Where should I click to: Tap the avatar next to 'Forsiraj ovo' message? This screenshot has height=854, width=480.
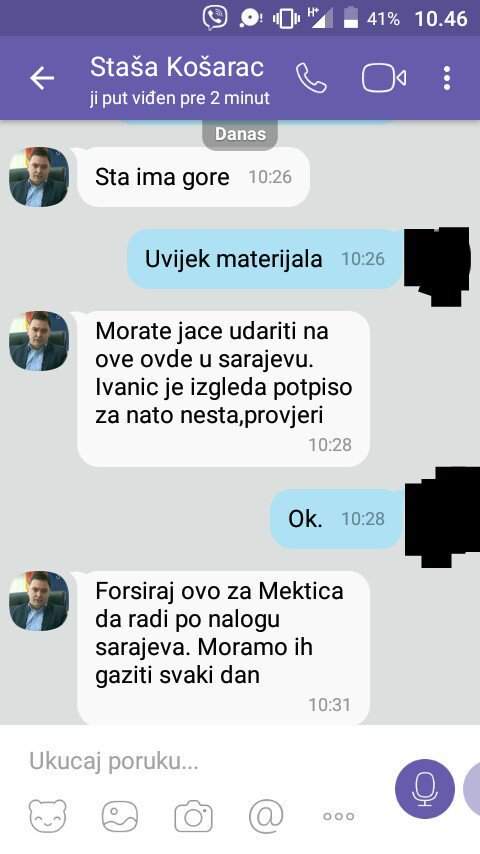[39, 601]
